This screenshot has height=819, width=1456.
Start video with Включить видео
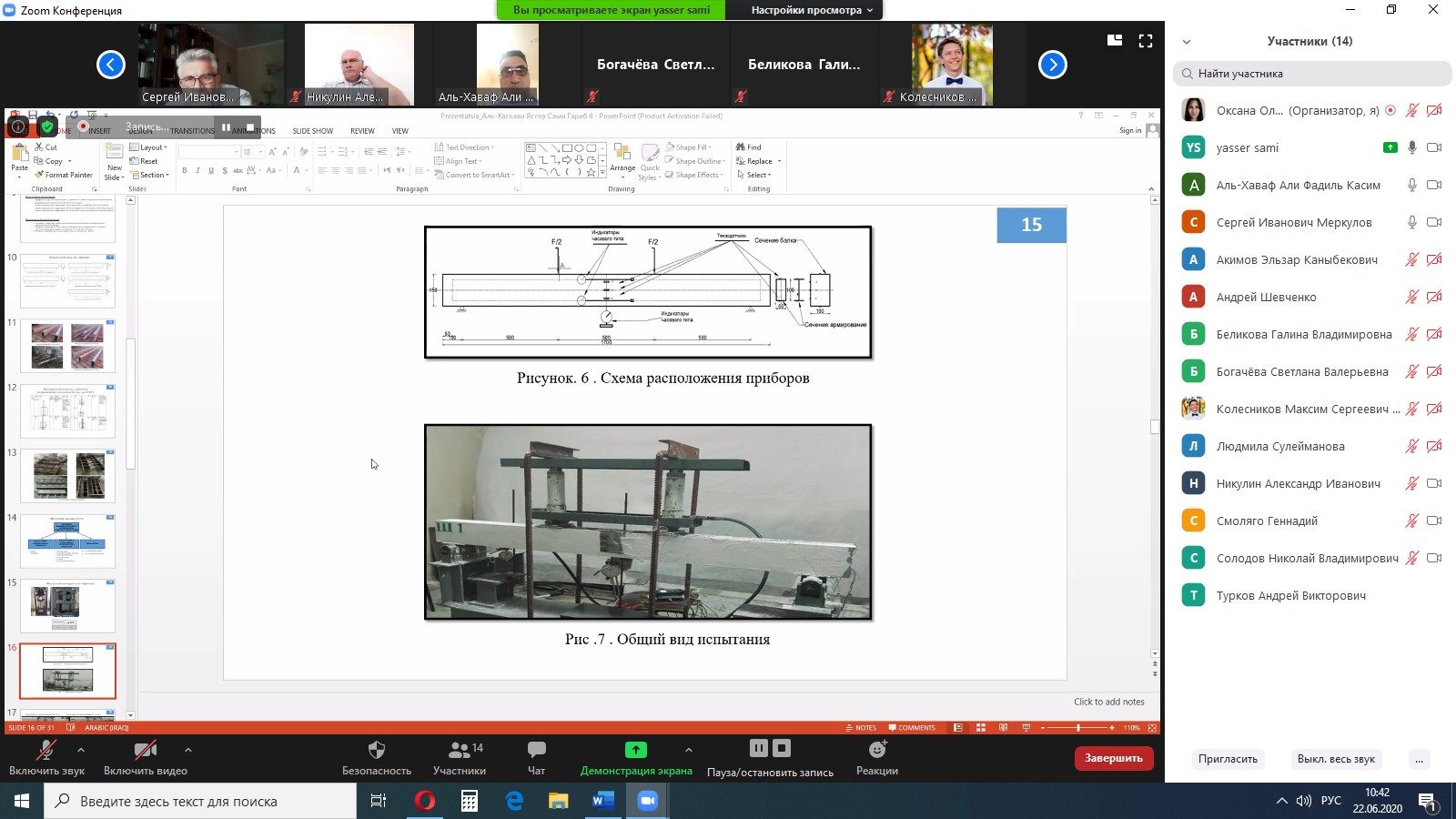tap(146, 757)
